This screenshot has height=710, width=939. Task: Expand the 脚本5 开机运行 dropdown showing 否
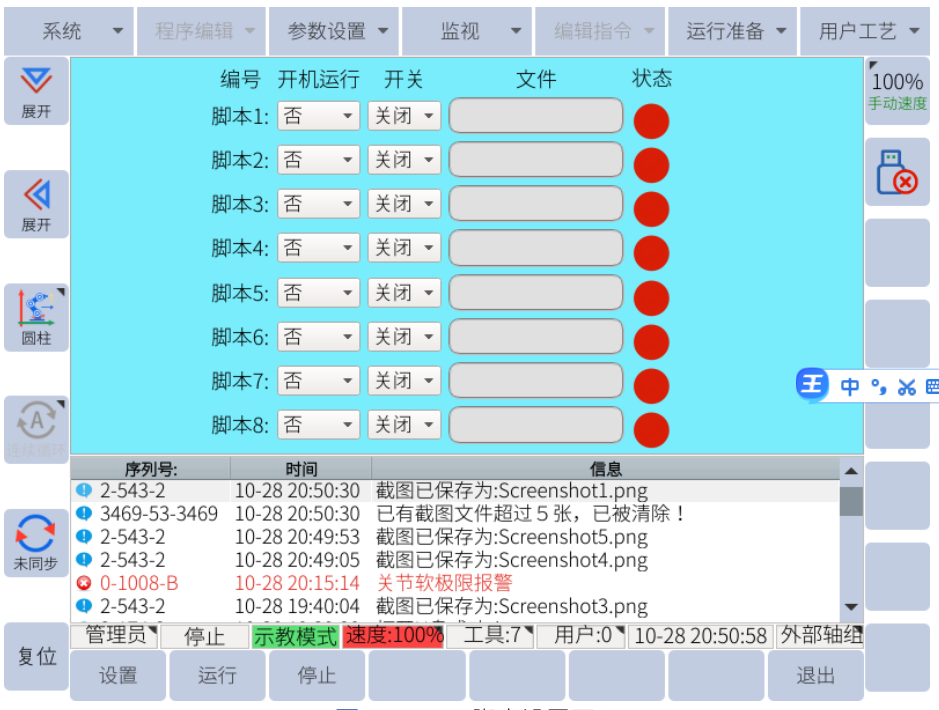(x=319, y=293)
